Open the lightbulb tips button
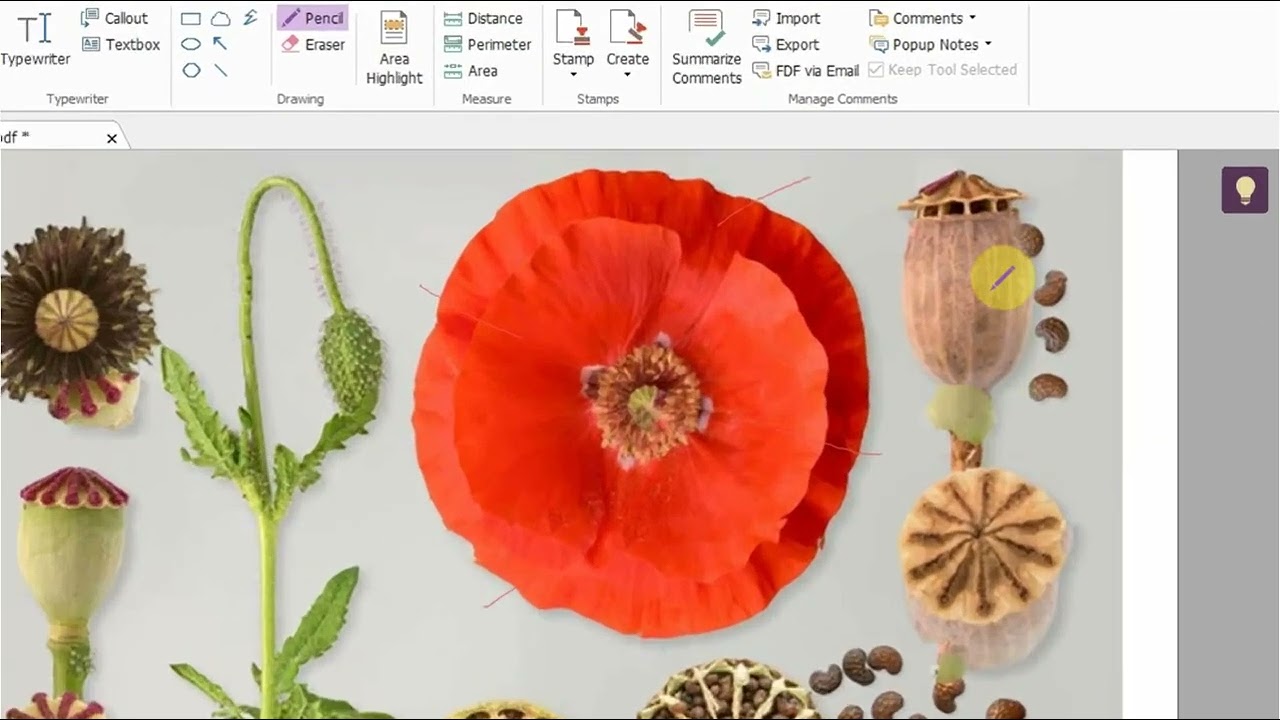1280x720 pixels. click(x=1245, y=189)
